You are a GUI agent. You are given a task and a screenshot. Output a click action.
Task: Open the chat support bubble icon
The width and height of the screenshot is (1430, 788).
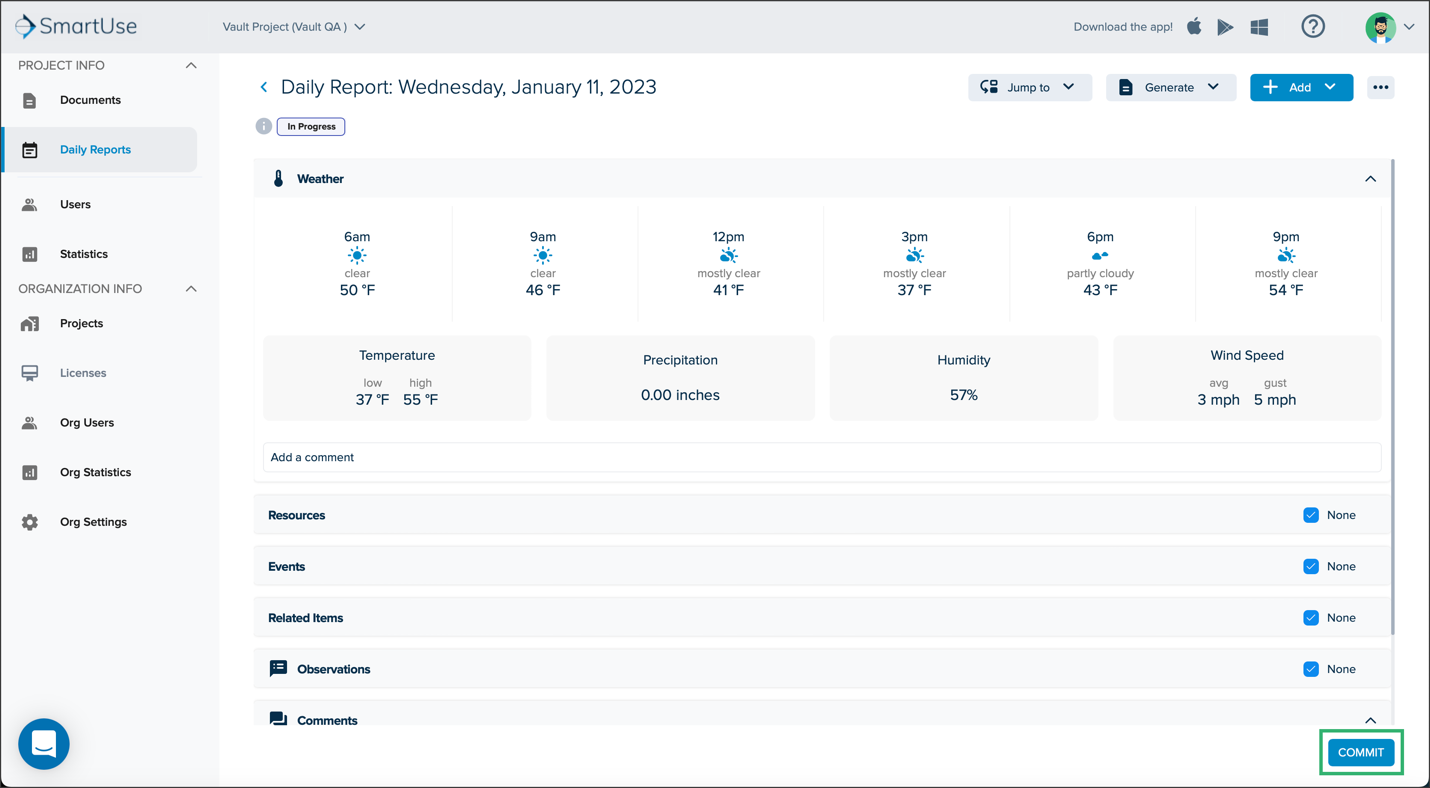(x=44, y=744)
